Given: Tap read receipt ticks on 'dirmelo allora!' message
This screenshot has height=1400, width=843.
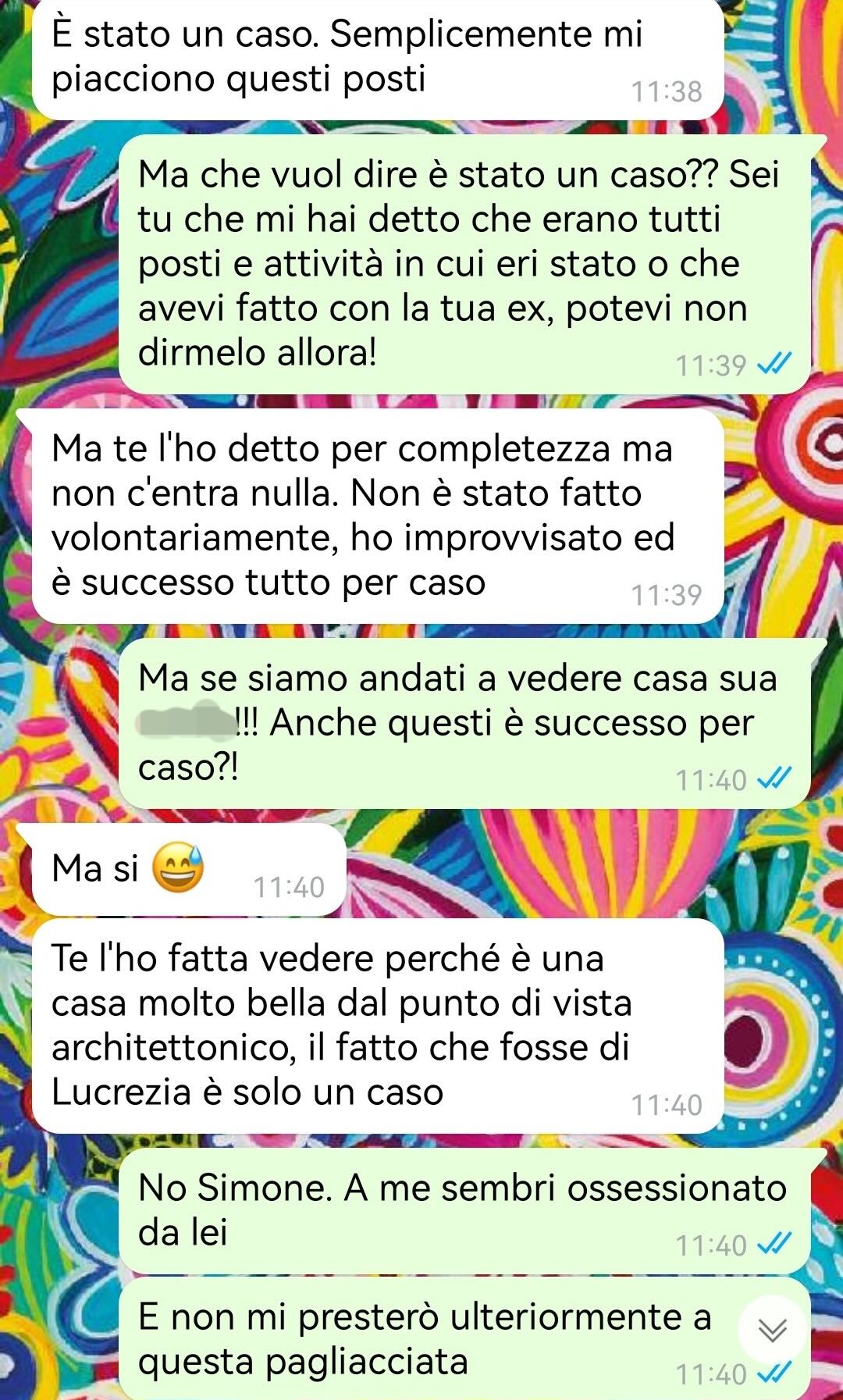Looking at the screenshot, I should click(x=774, y=364).
